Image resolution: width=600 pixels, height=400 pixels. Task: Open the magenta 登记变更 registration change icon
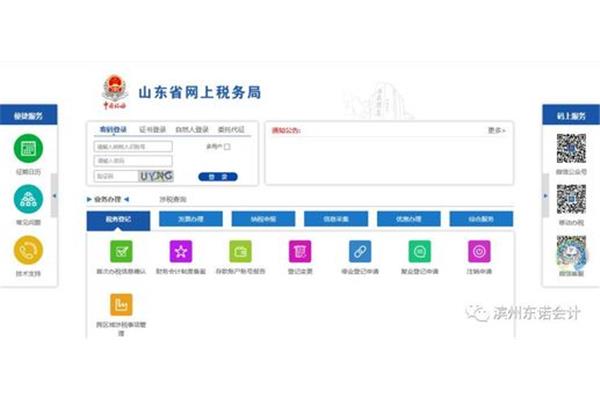(x=300, y=251)
